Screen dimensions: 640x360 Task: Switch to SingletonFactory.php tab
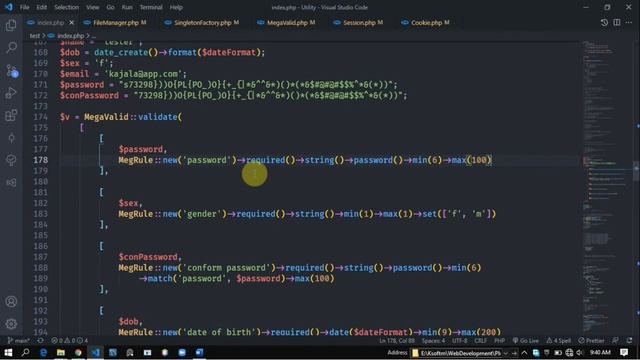pos(202,22)
